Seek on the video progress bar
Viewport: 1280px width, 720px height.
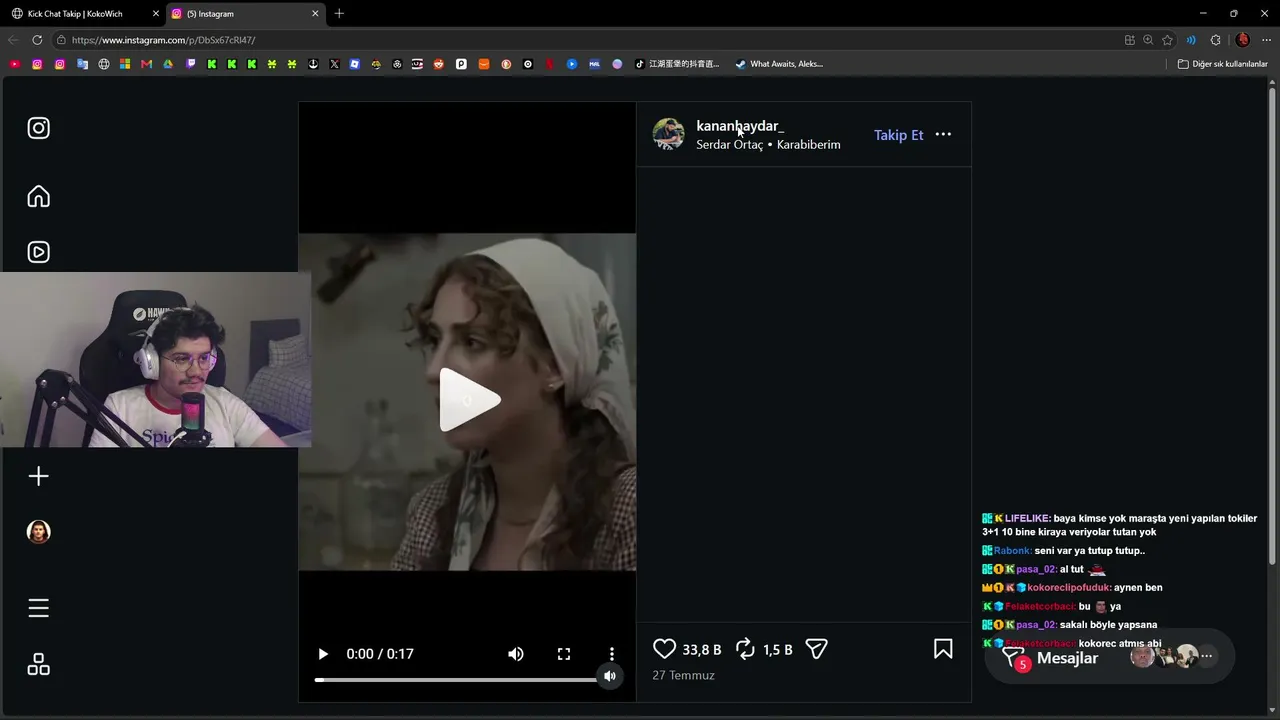[x=456, y=680]
